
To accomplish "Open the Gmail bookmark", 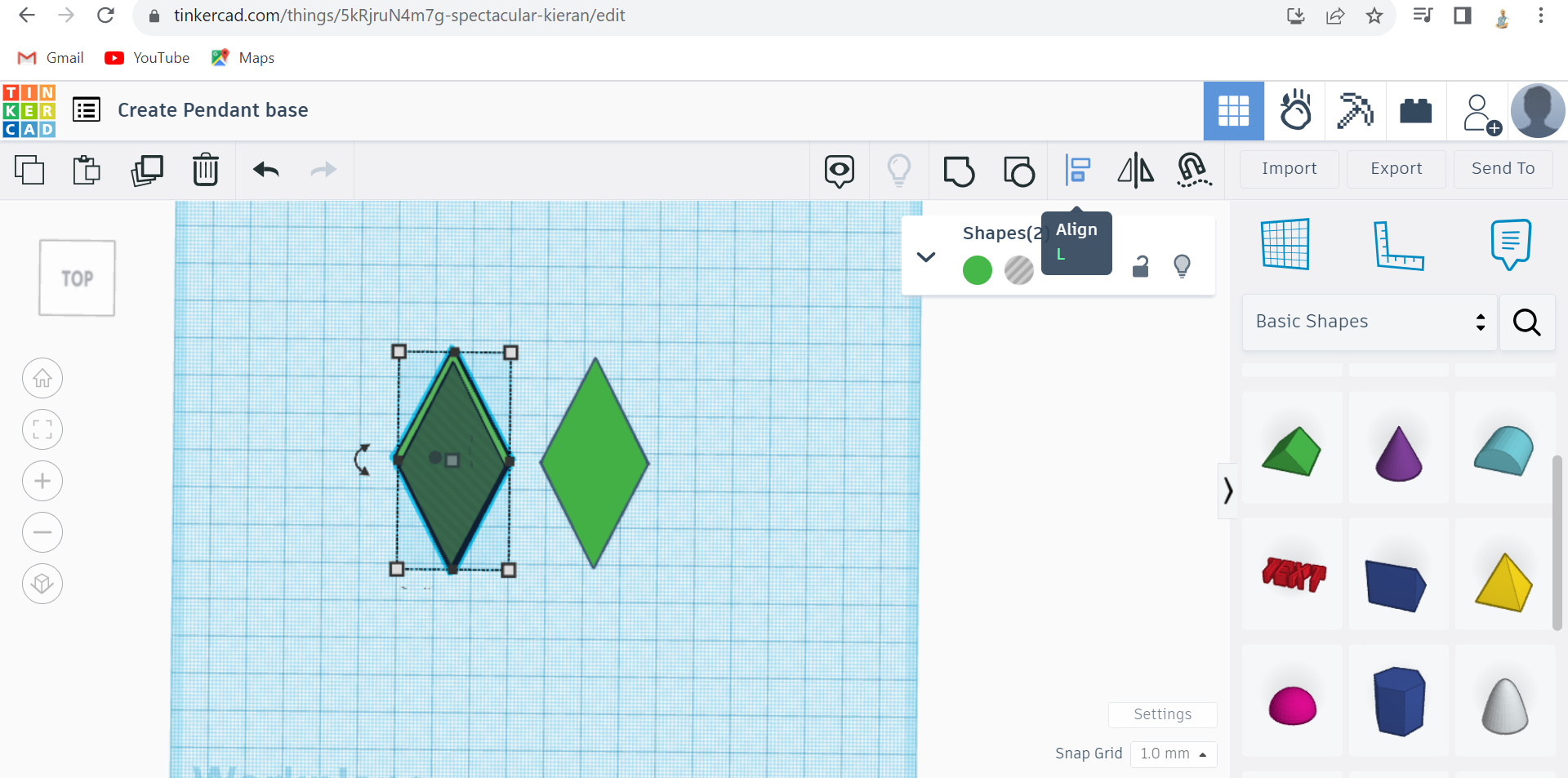I will pyautogui.click(x=49, y=57).
